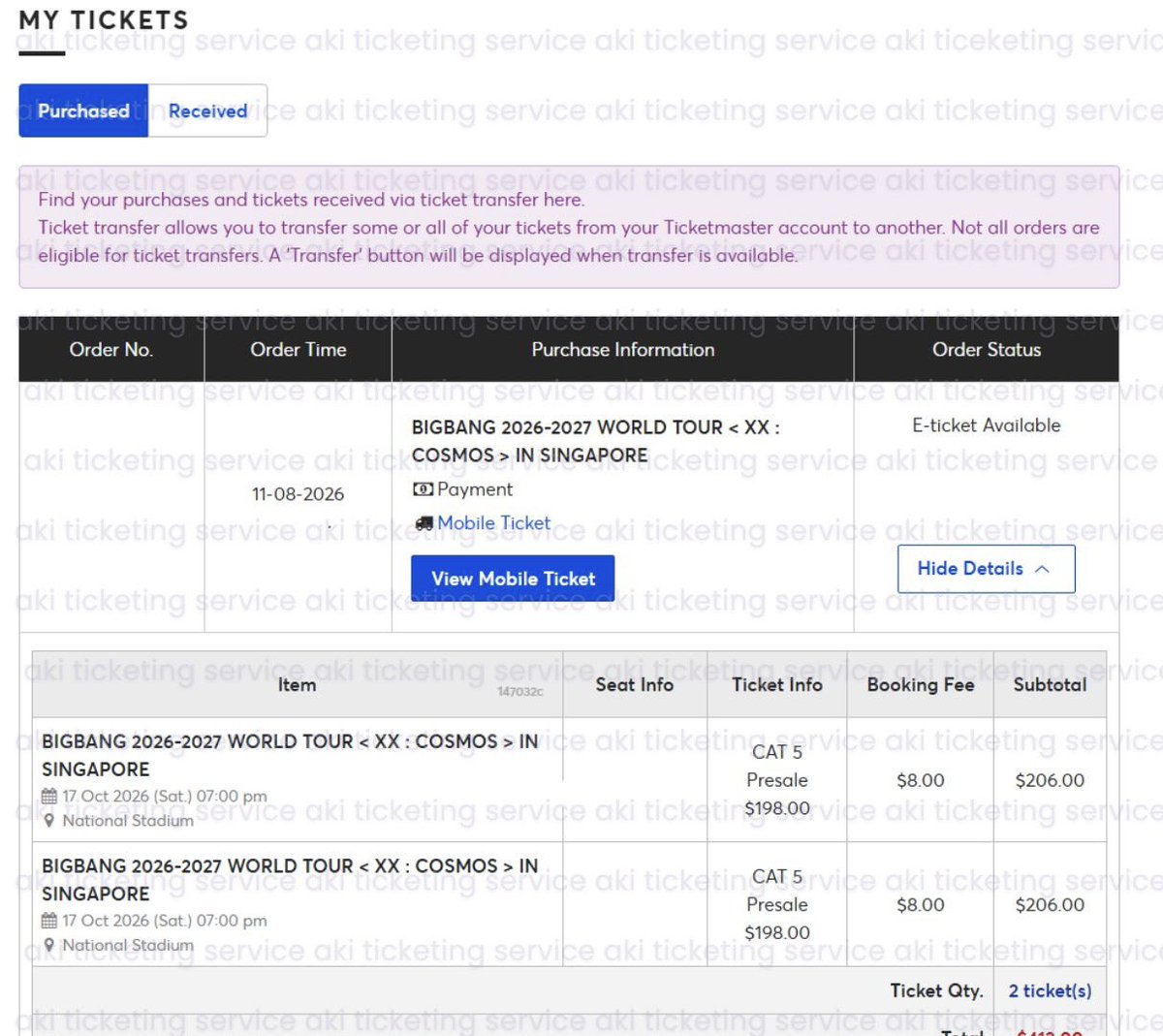This screenshot has width=1163, height=1036.
Task: Click the Item column header
Action: [x=298, y=684]
